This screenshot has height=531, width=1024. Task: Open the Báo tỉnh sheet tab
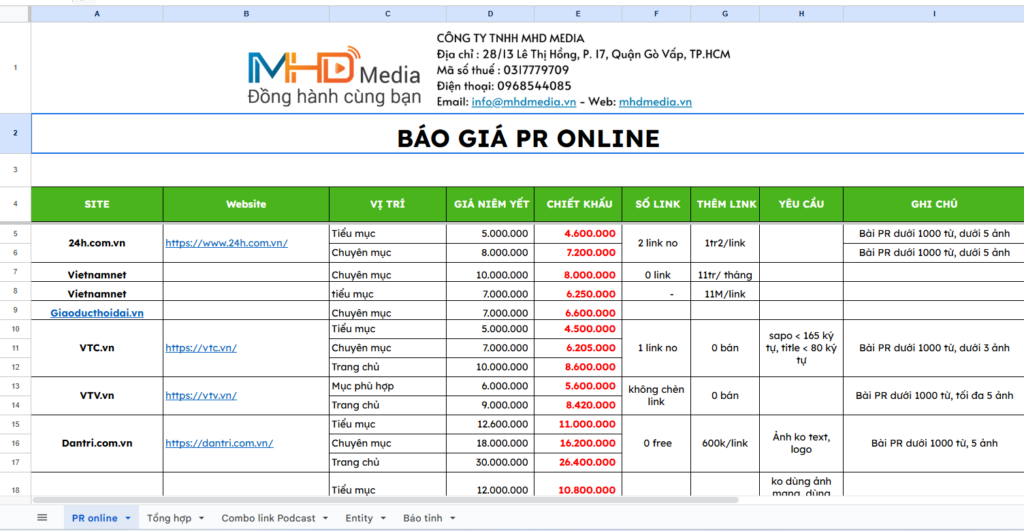[x=422, y=518]
